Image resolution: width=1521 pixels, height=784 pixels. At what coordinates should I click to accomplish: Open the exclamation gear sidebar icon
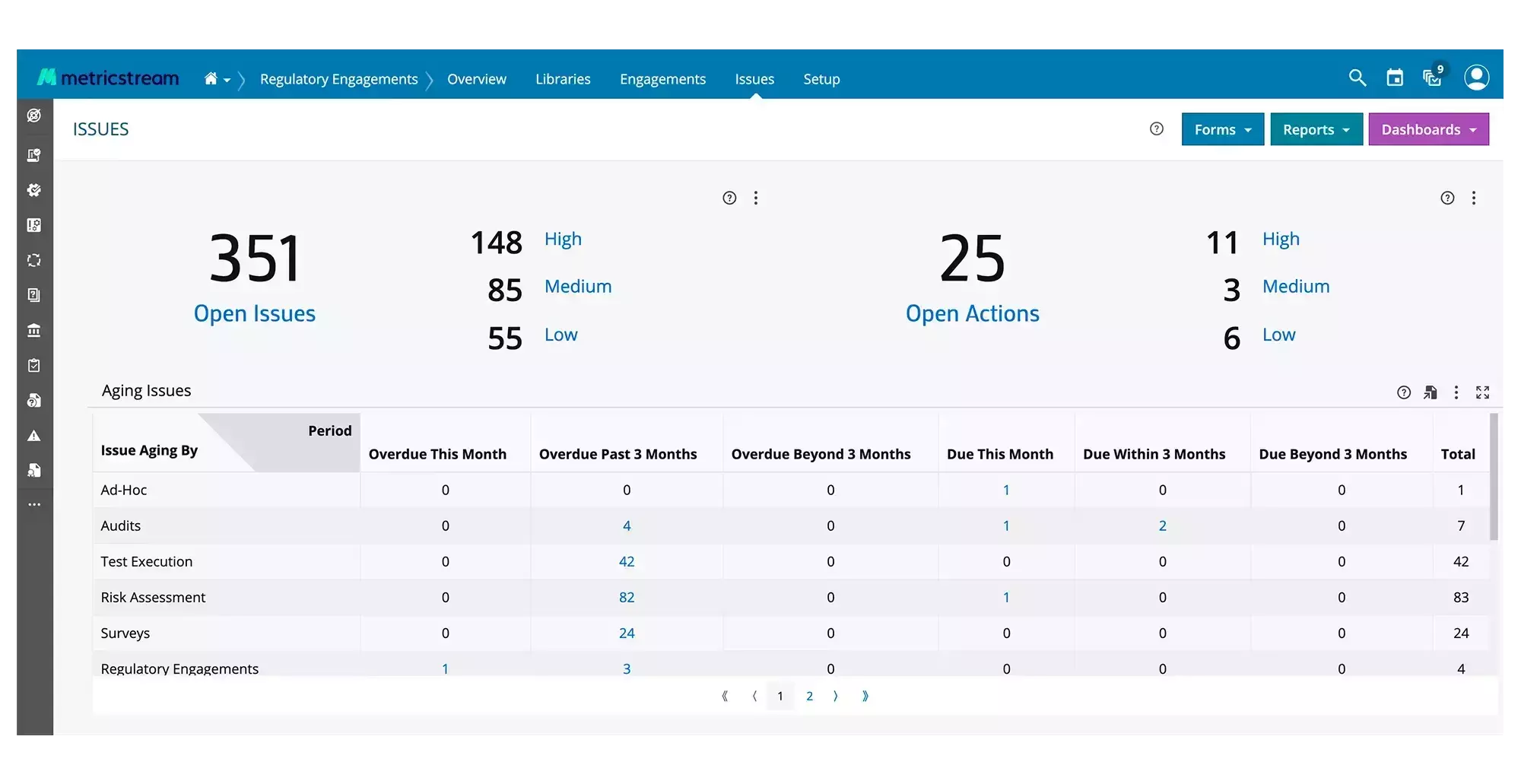[x=34, y=225]
